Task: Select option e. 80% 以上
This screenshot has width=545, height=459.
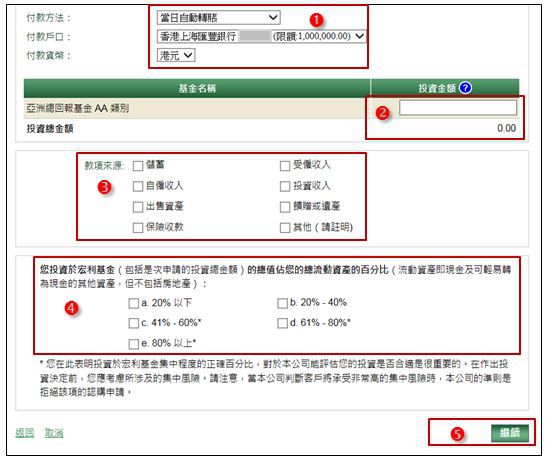Action: [133, 344]
